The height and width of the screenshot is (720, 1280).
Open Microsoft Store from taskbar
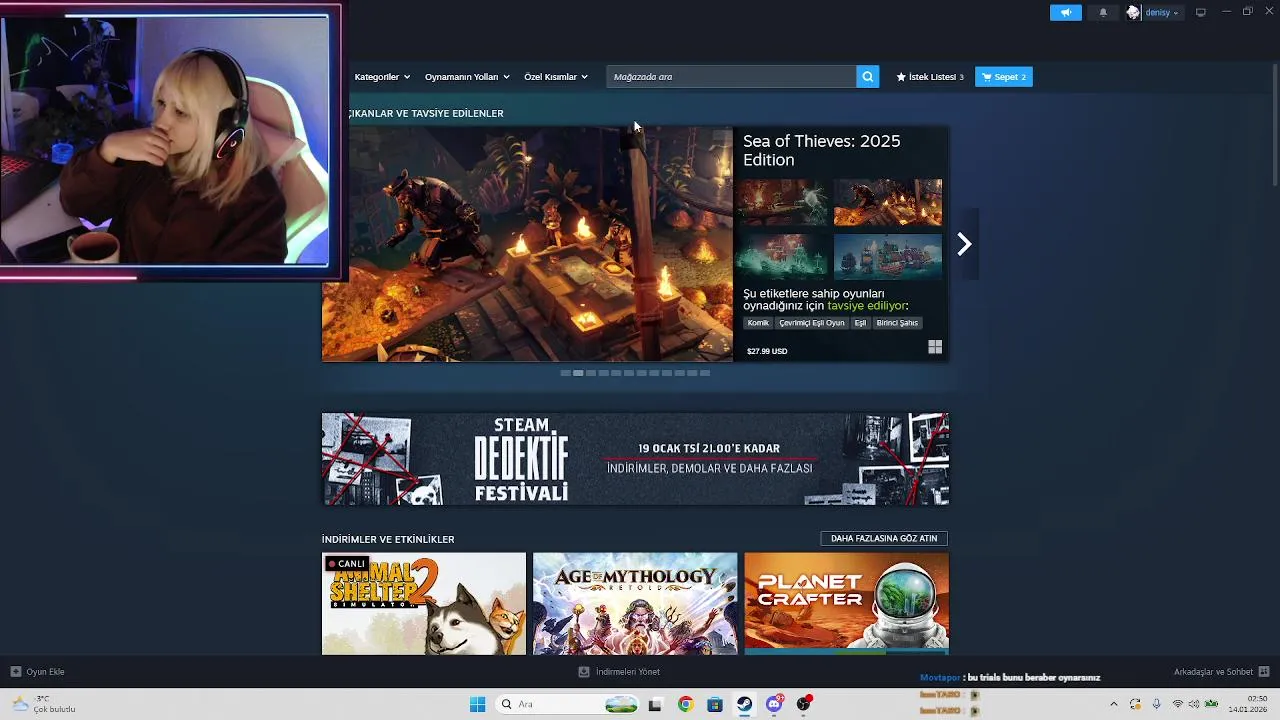point(715,704)
